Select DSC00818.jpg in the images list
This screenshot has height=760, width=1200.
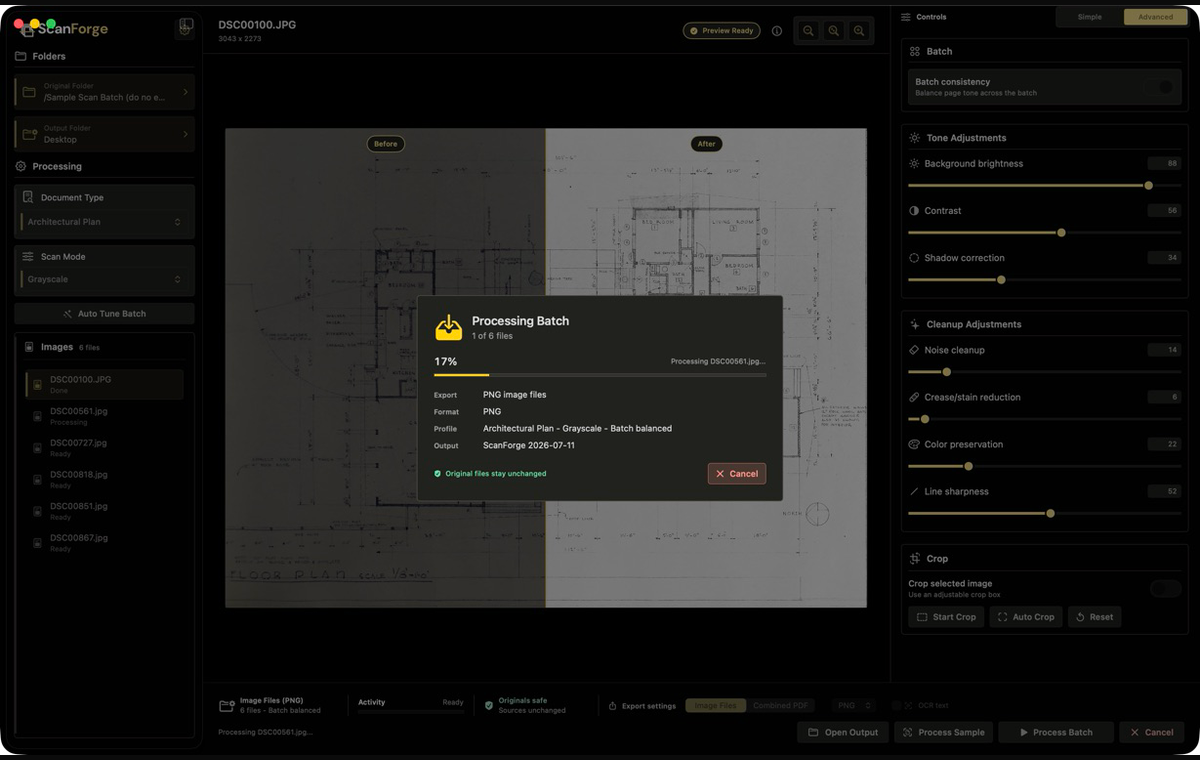(104, 480)
